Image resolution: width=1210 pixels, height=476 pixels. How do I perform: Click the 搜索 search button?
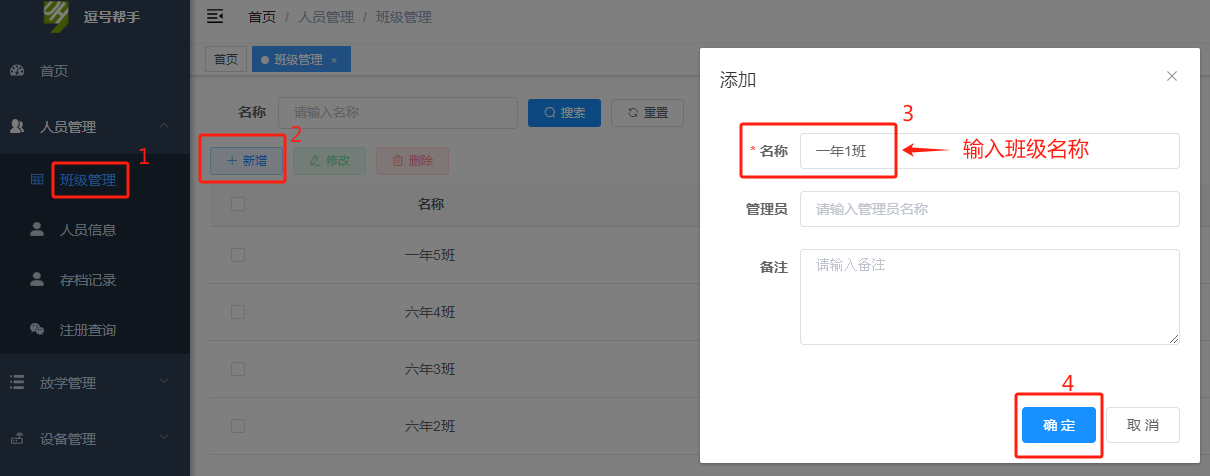pos(564,113)
